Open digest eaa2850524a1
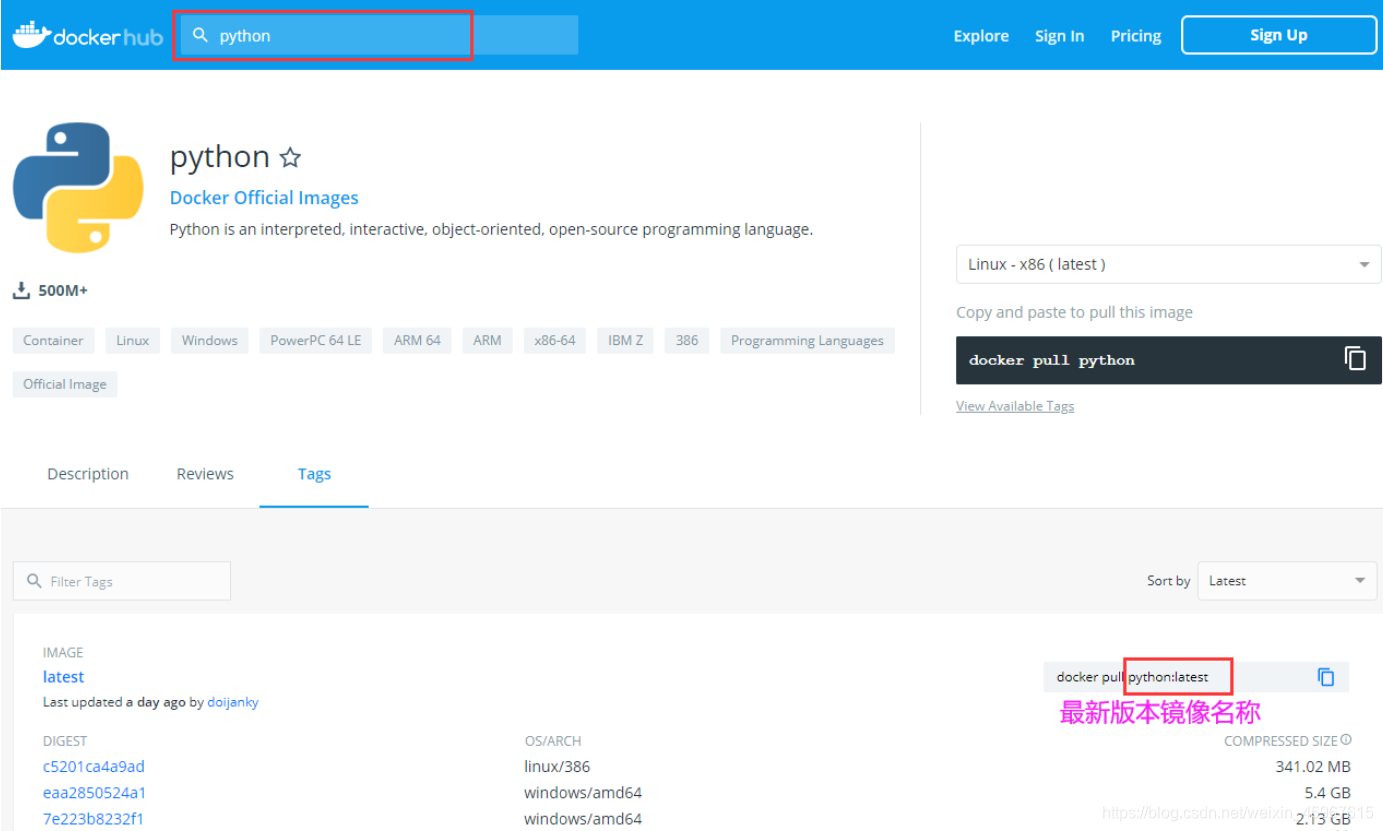This screenshot has width=1383, height=831. (95, 793)
